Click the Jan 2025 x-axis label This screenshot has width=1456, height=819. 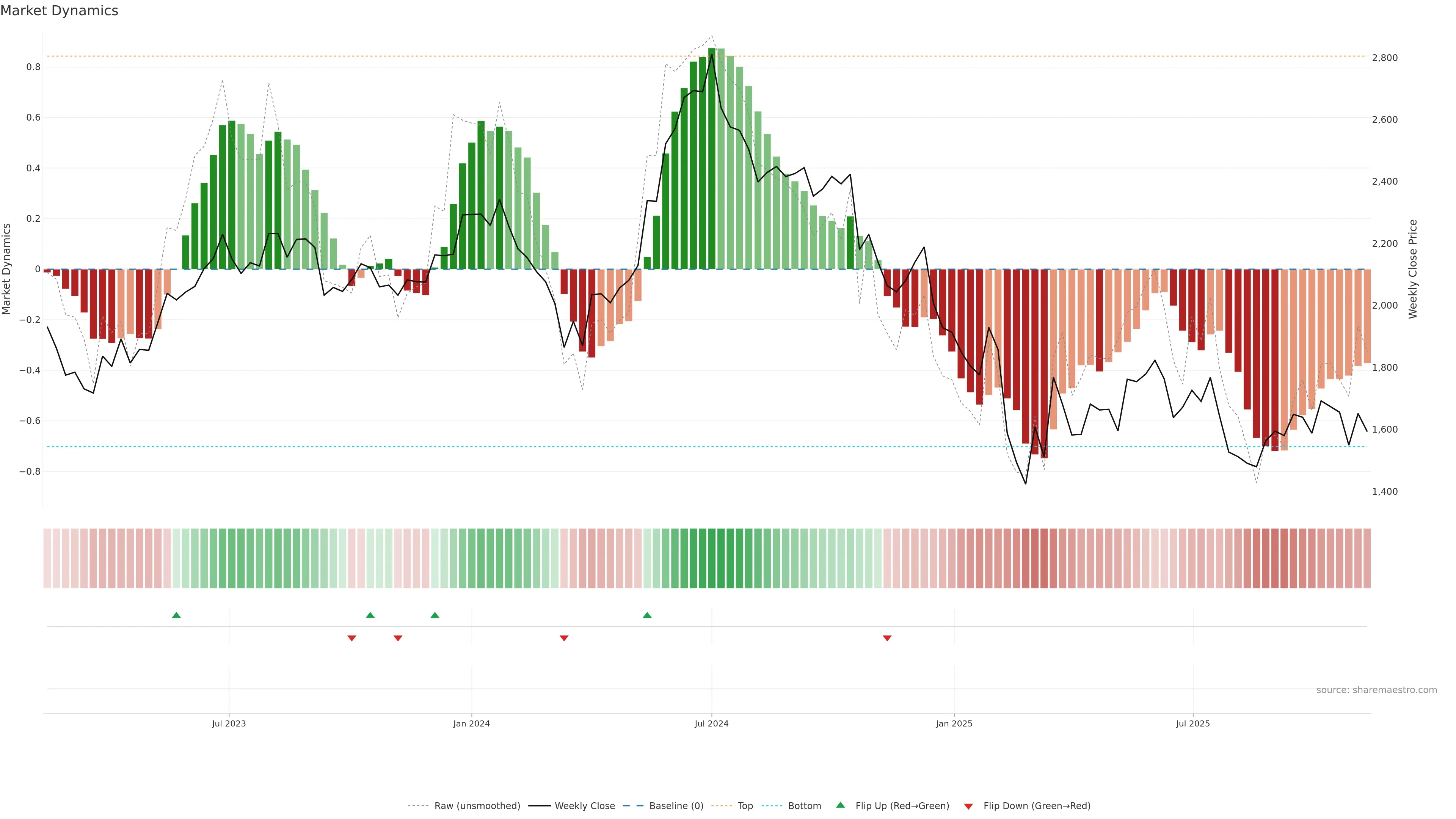[x=954, y=723]
